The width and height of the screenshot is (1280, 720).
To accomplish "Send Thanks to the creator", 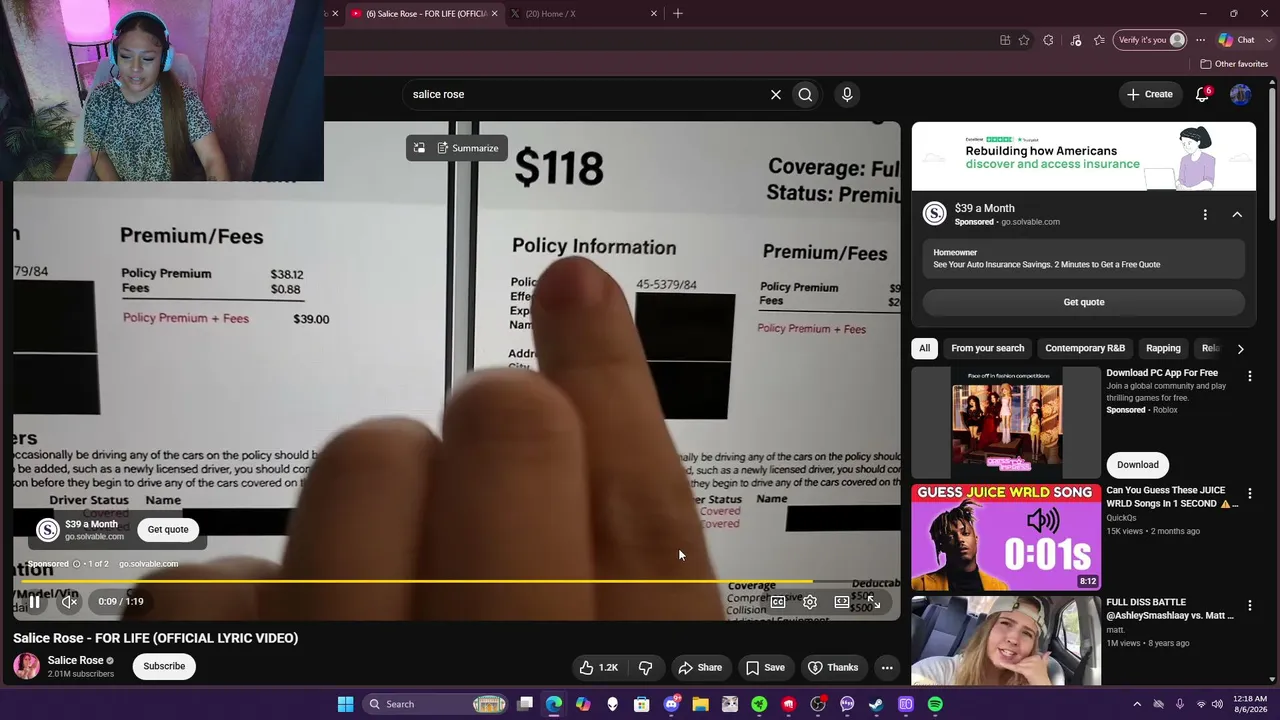I will (x=833, y=668).
